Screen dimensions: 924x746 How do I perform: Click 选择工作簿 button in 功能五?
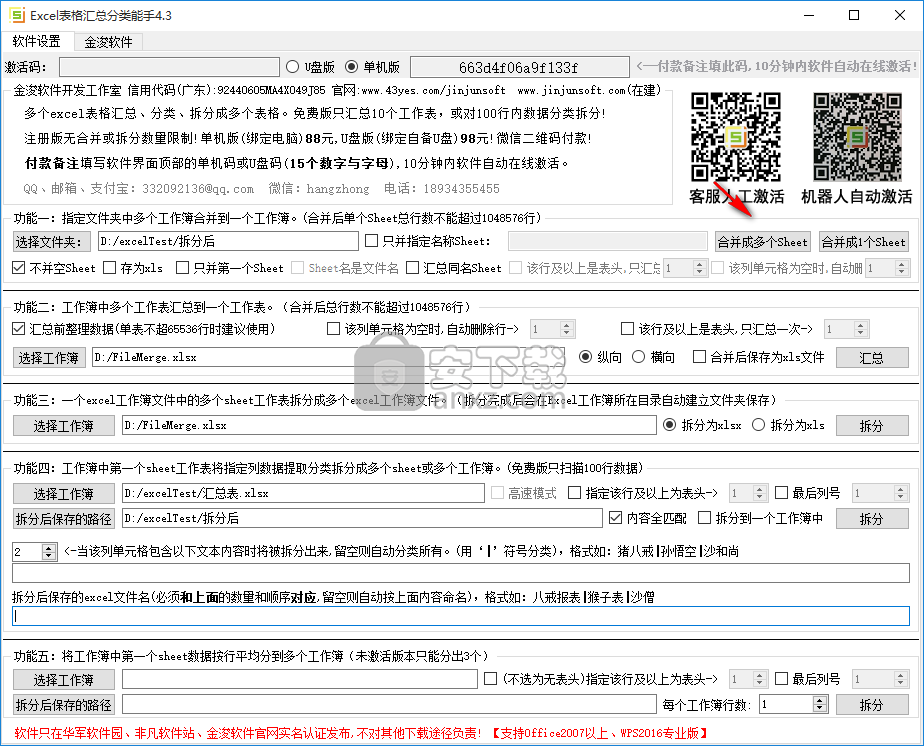coord(64,680)
